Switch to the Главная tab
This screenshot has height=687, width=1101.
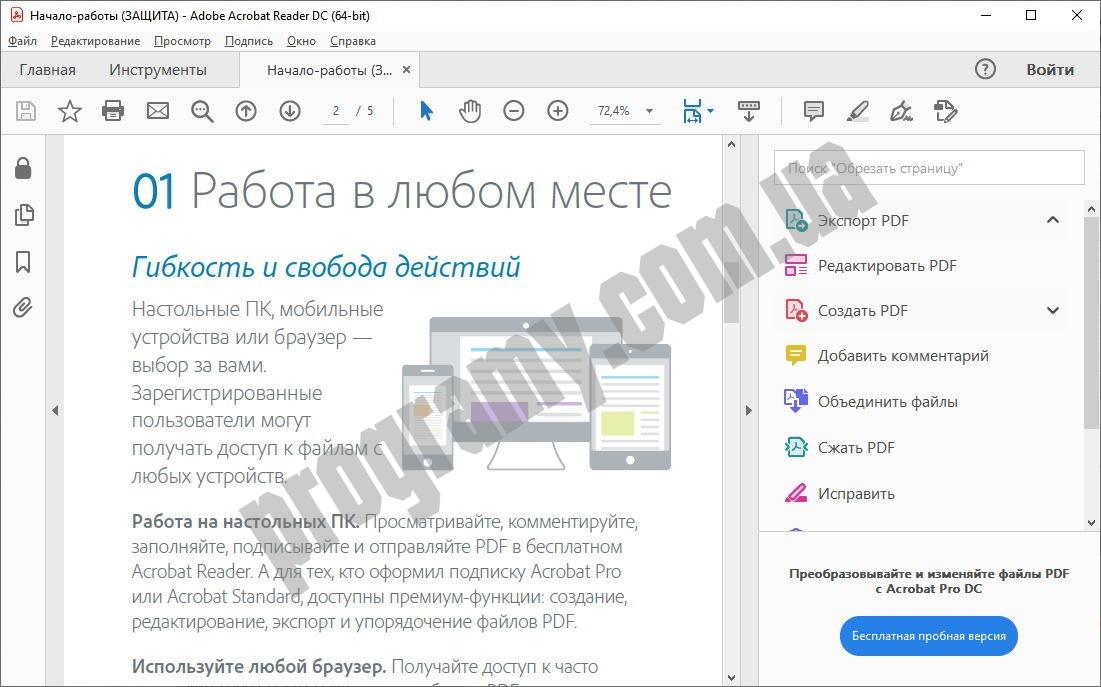pyautogui.click(x=48, y=70)
